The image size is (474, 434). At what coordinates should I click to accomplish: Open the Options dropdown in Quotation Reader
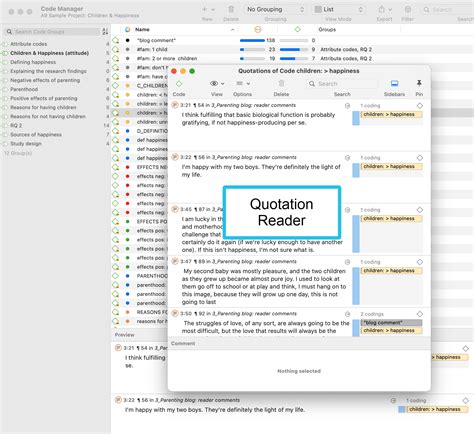pyautogui.click(x=243, y=83)
